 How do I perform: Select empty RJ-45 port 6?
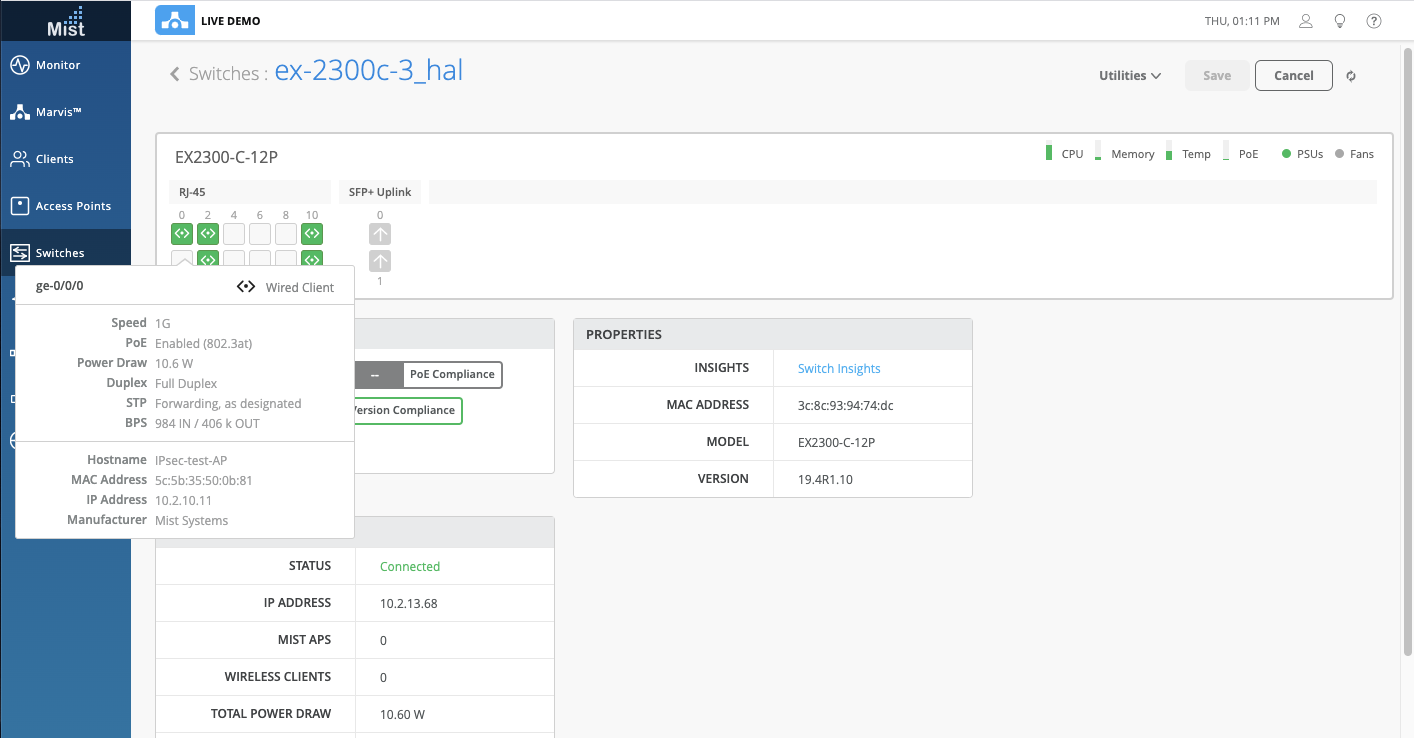click(x=260, y=234)
